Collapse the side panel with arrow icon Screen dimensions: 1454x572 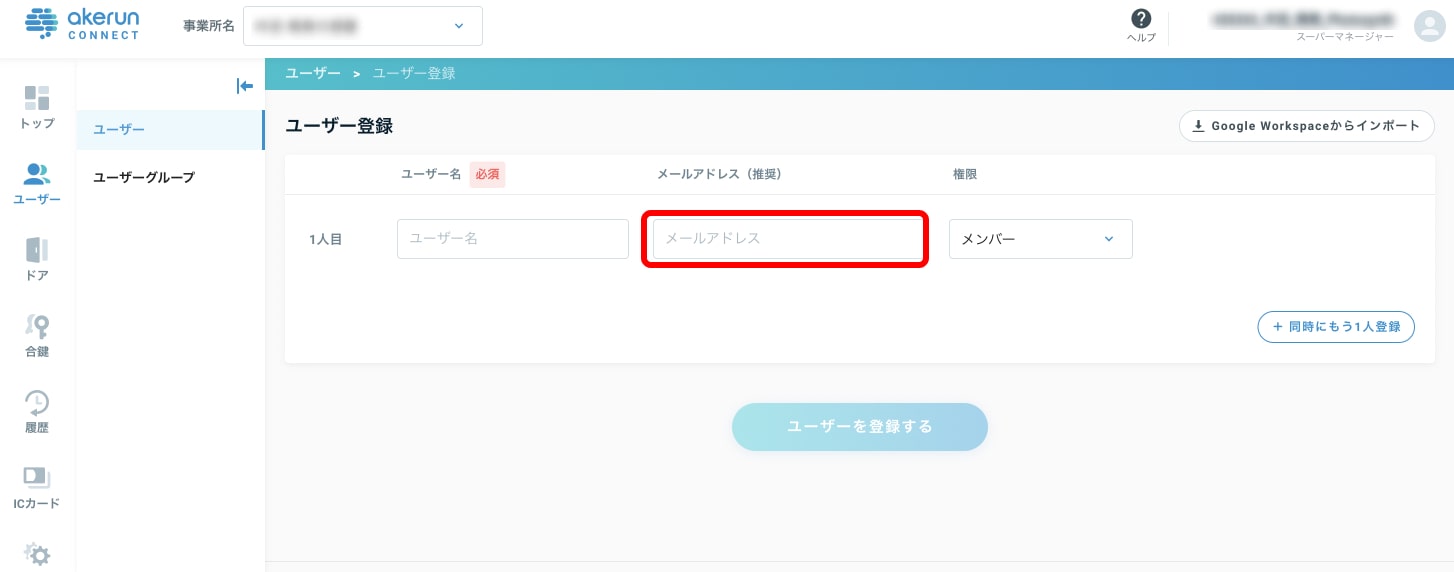(244, 86)
